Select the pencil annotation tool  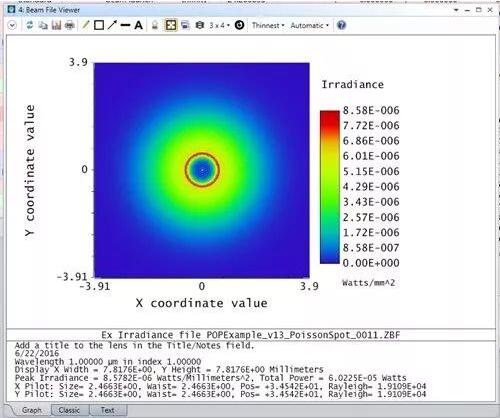(86, 25)
